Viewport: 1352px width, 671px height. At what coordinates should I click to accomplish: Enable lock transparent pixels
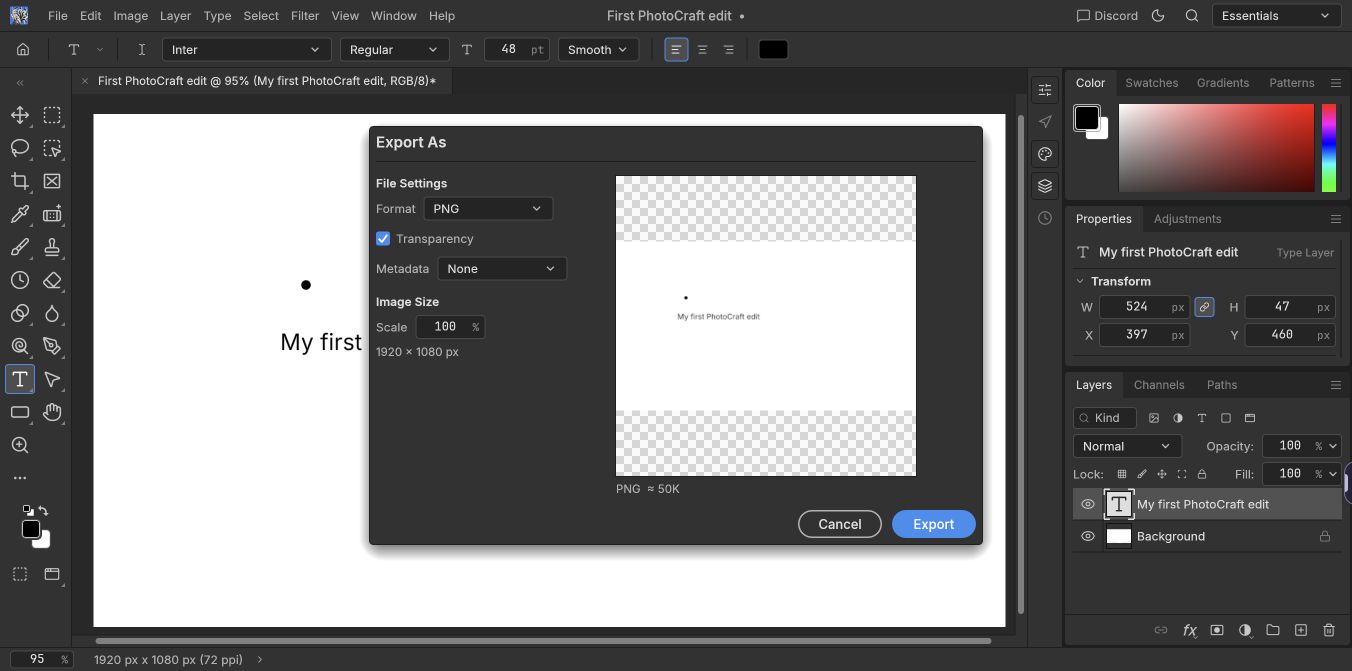tap(1122, 474)
